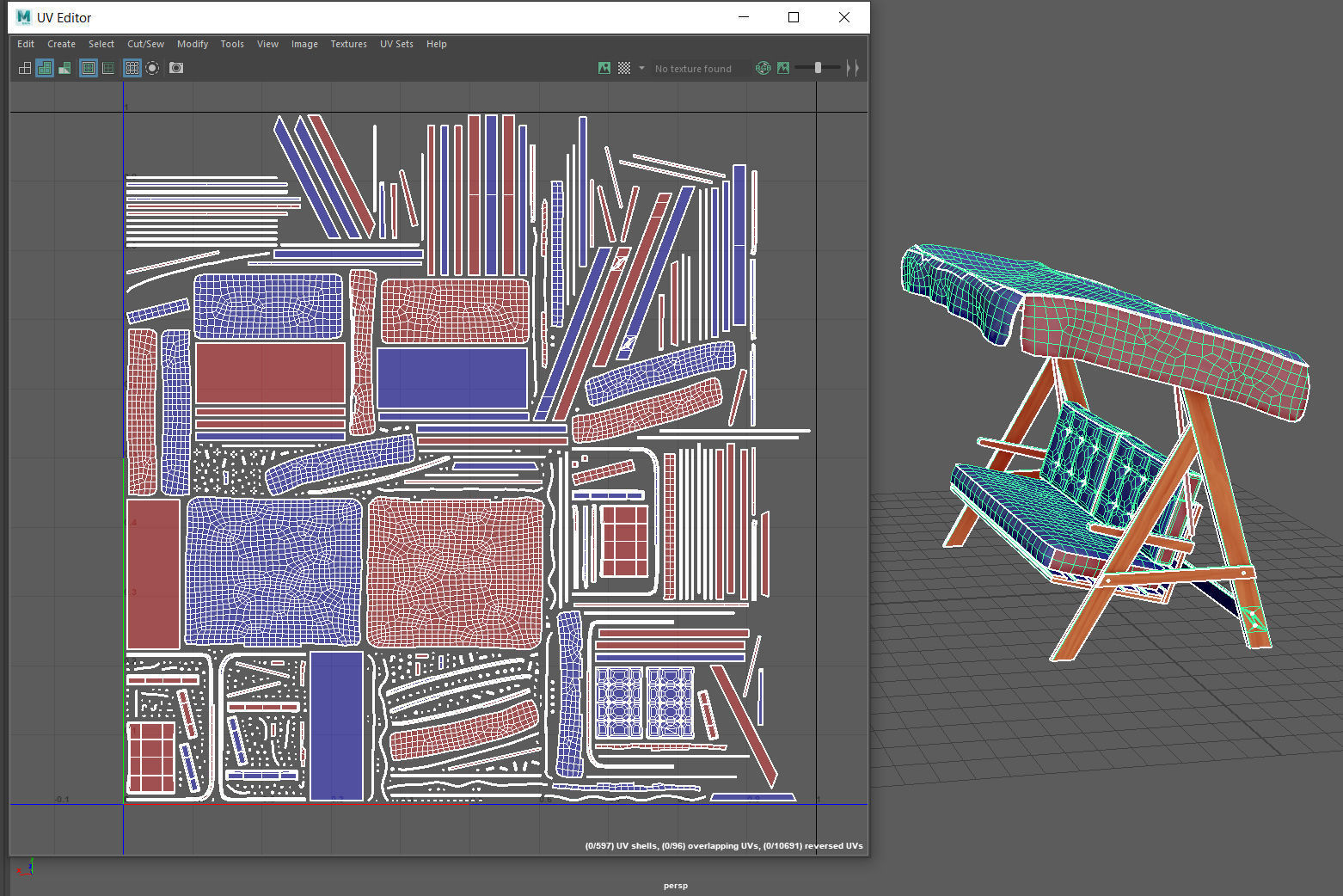The image size is (1343, 896).
Task: Open the texture list dropdown arrow
Action: coord(641,68)
